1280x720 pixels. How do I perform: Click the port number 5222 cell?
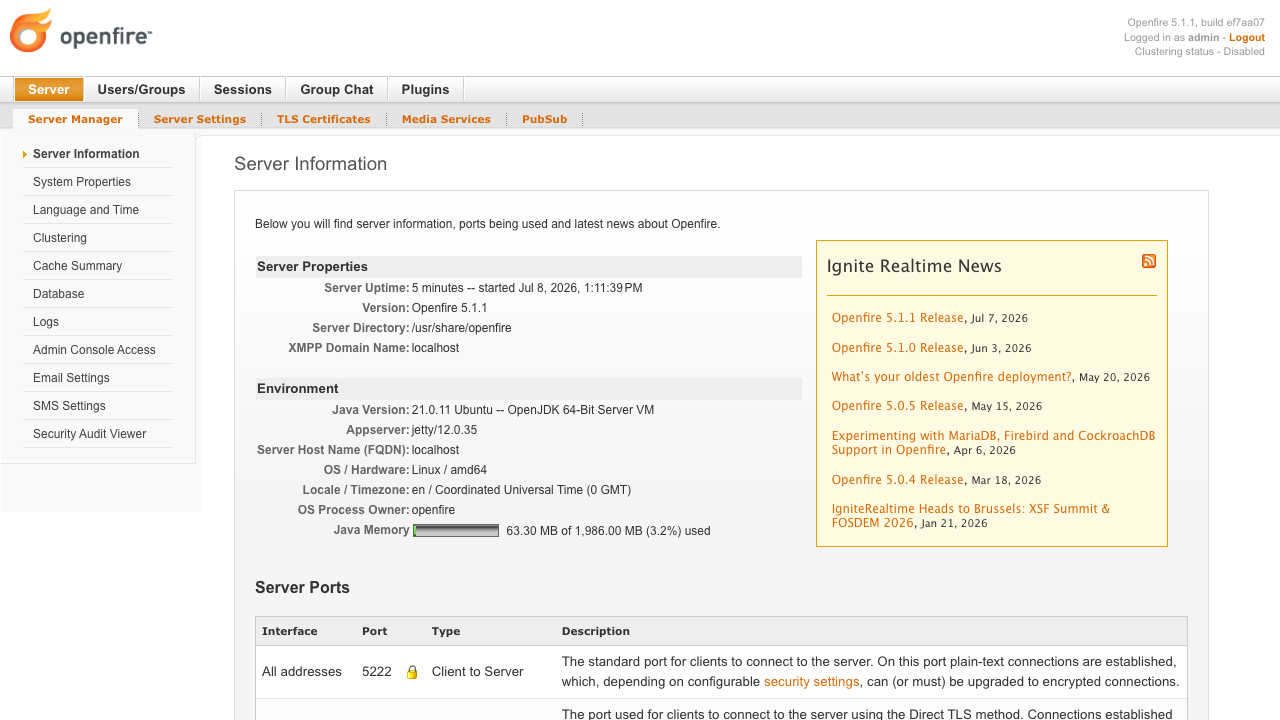[377, 672]
